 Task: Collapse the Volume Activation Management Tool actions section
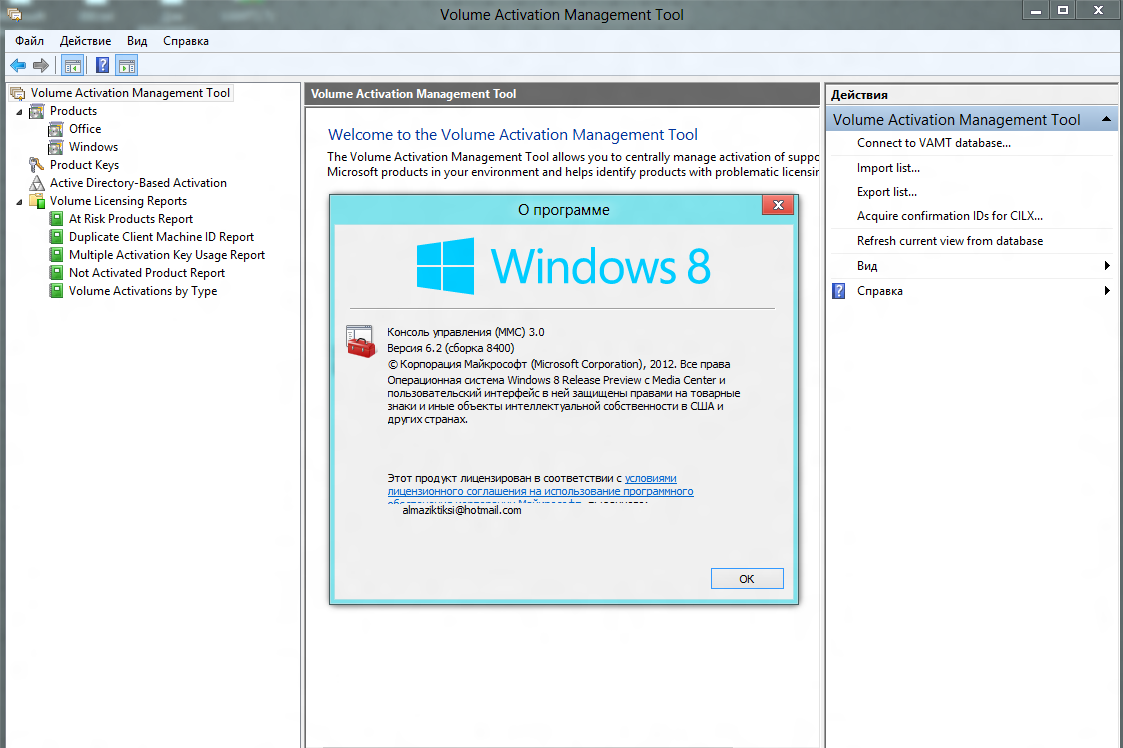coord(1107,120)
